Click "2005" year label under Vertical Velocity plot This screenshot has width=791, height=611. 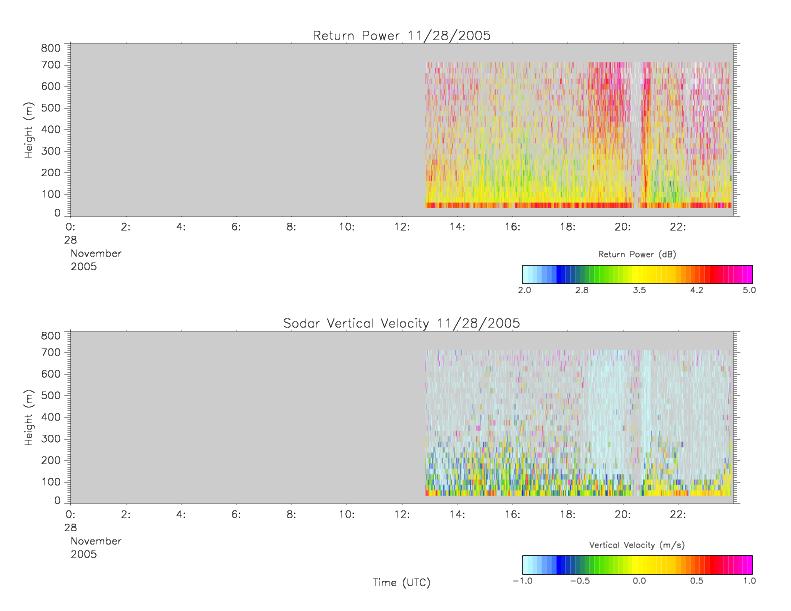83,554
